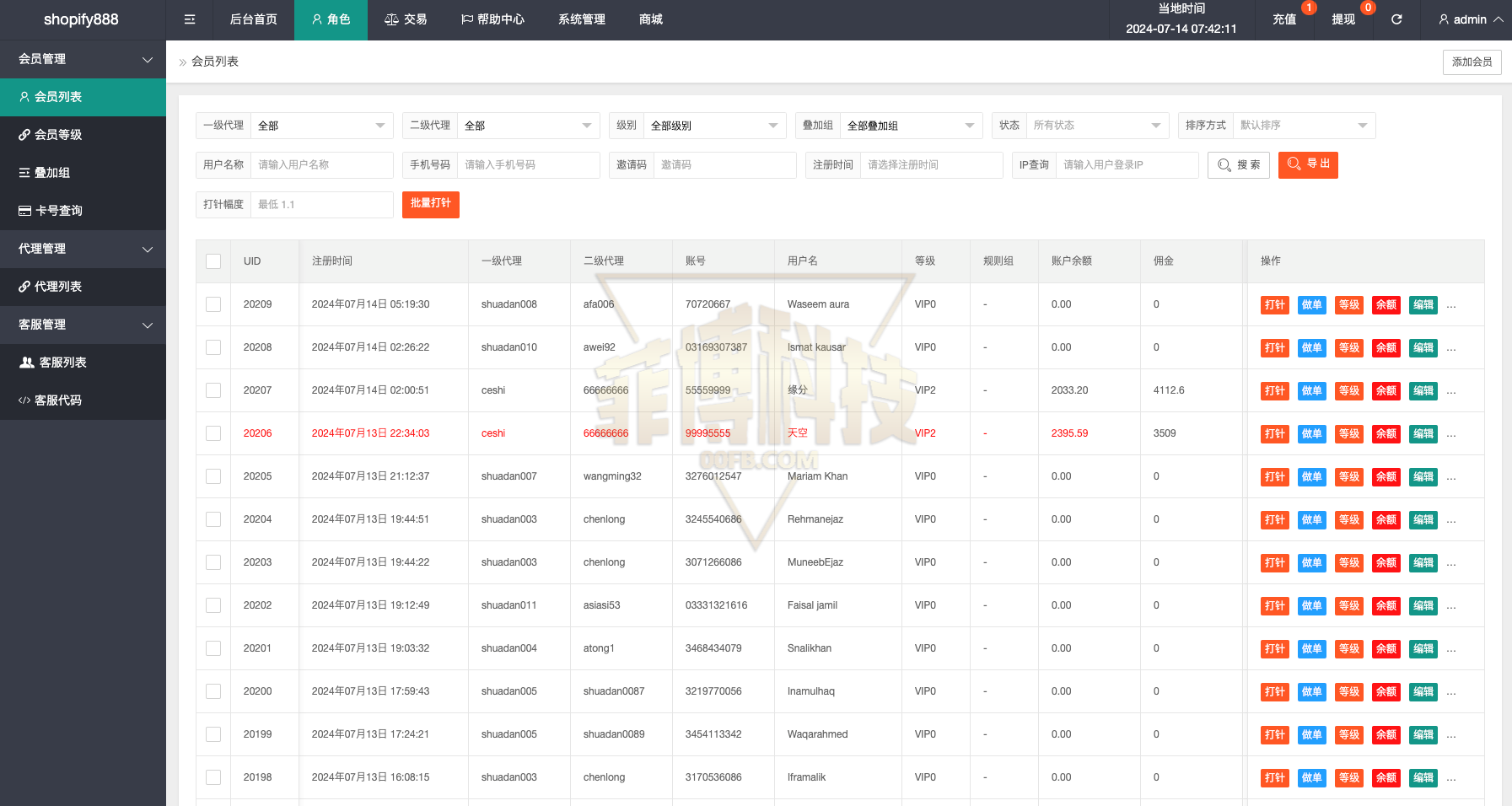Select the 角色 top menu tab
The width and height of the screenshot is (1512, 806).
[x=331, y=19]
